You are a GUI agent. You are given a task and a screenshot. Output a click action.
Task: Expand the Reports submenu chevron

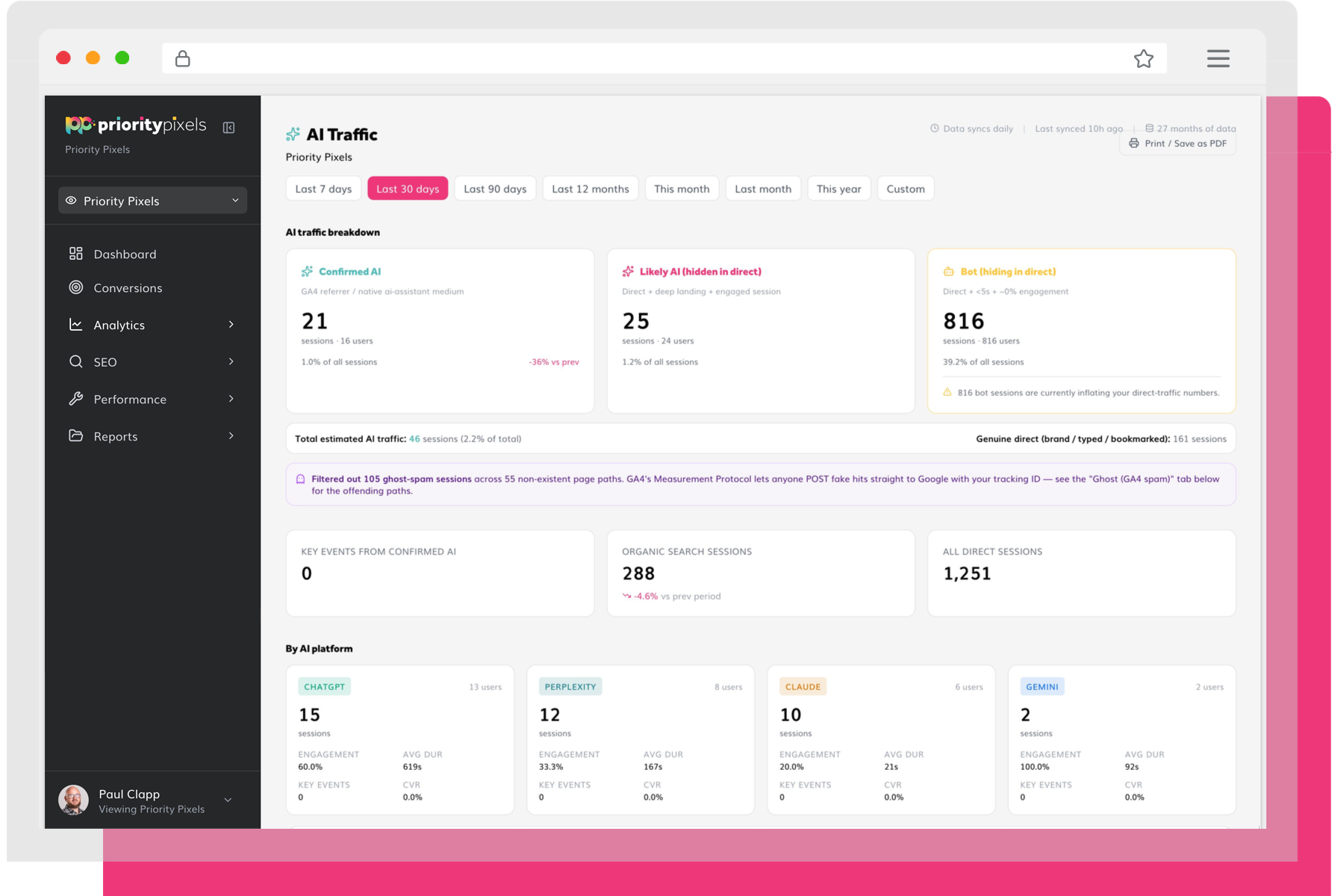tap(231, 435)
